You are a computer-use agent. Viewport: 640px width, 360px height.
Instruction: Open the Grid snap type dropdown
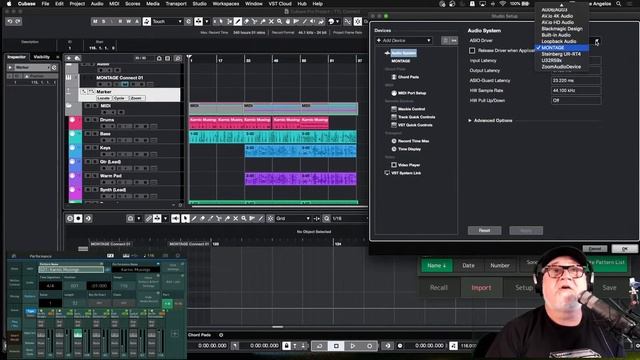click(293, 219)
